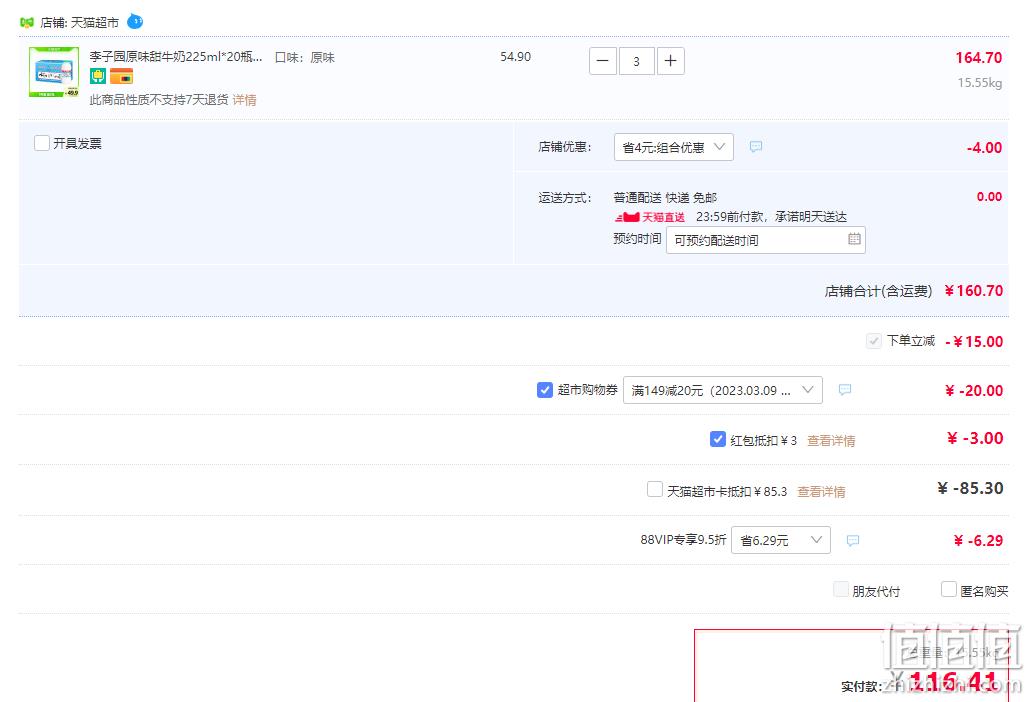Click the 88VIP discount amount ¥ -6.29
The width and height of the screenshot is (1031, 702).
(978, 541)
